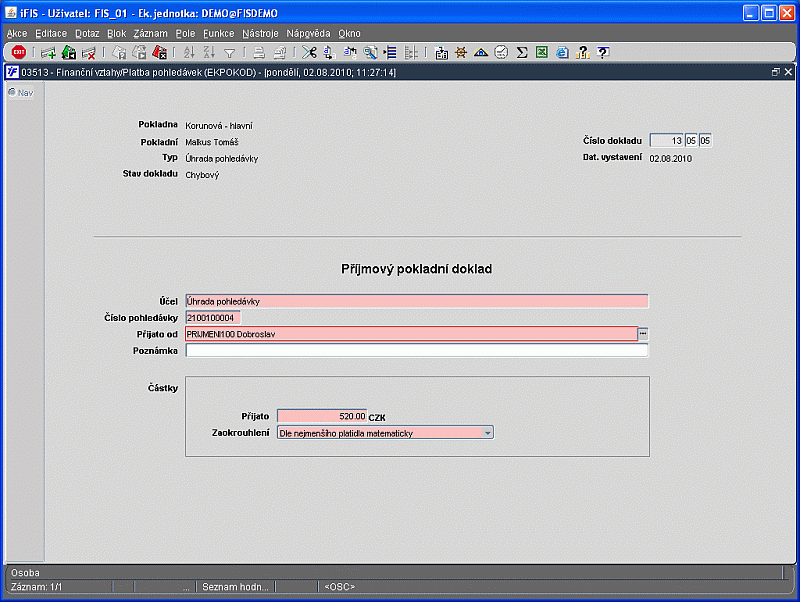Viewport: 800px width, 602px height.
Task: Click the empty Poznámka field
Action: [417, 350]
